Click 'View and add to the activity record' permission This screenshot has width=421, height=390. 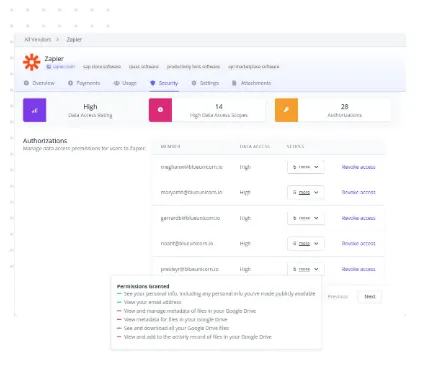tap(198, 337)
